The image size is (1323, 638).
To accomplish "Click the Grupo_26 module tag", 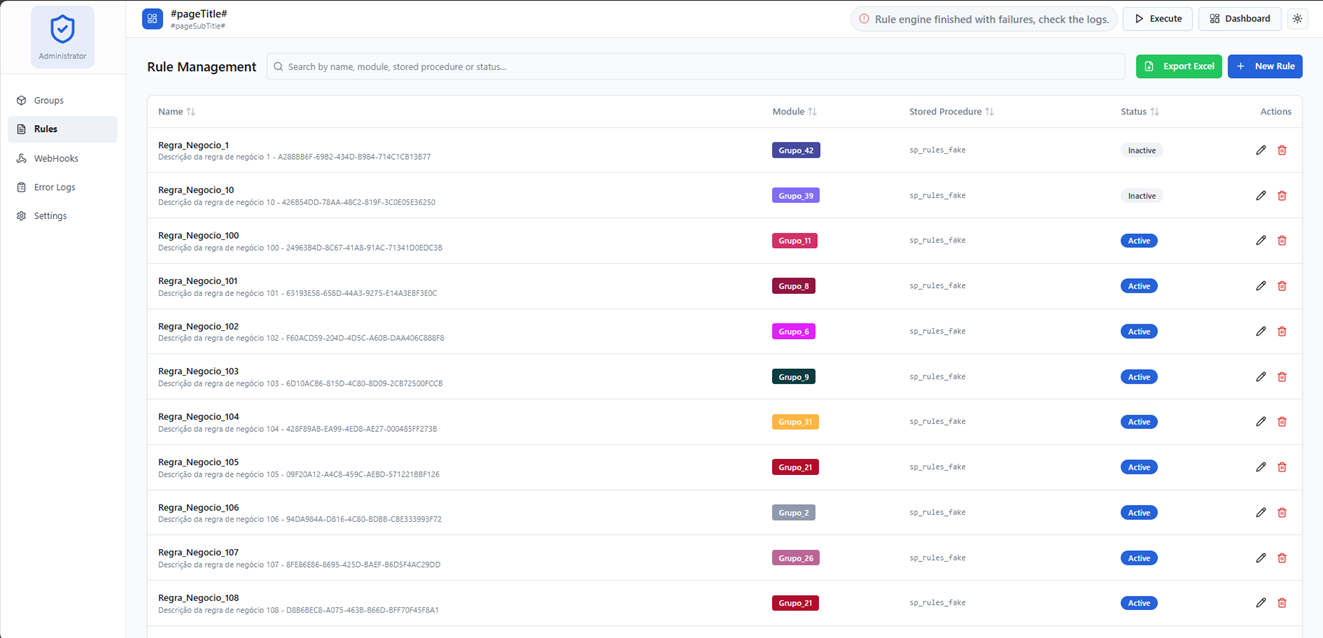I will (x=796, y=558).
